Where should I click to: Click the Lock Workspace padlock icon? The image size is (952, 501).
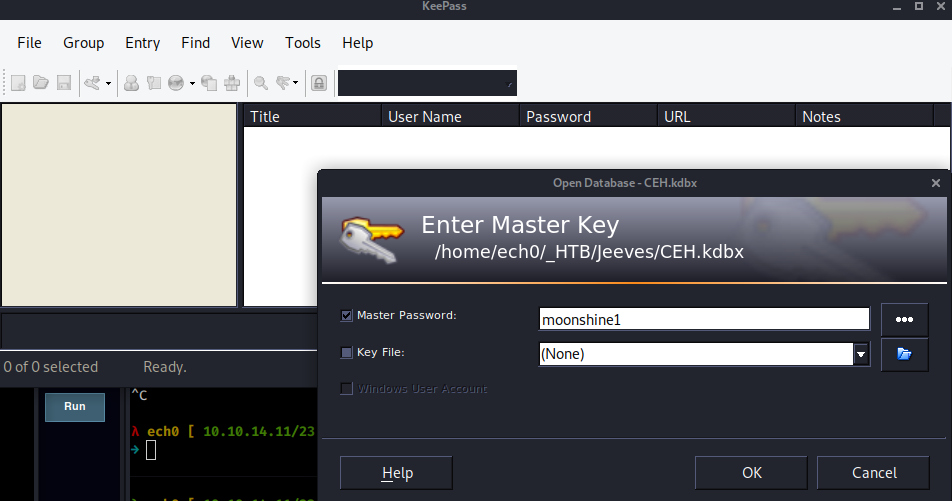coord(319,83)
